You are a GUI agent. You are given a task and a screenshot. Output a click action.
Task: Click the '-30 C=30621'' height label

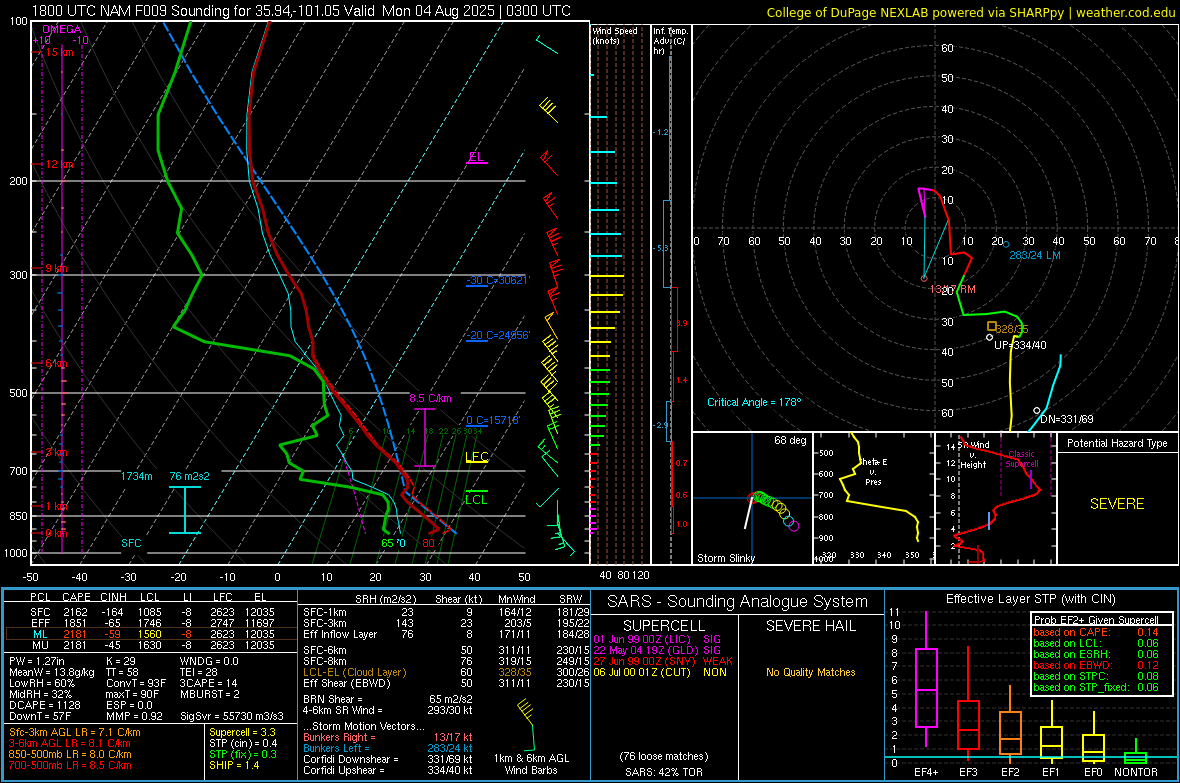click(x=498, y=280)
